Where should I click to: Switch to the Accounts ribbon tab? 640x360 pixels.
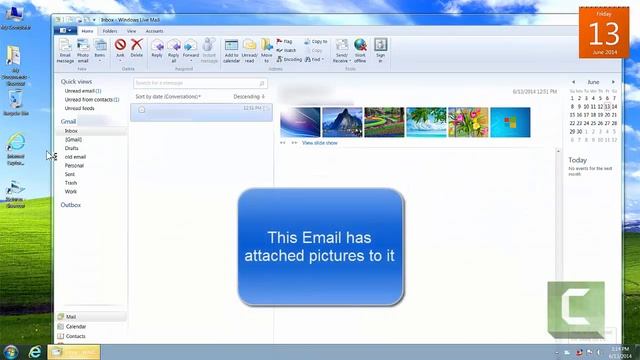(x=154, y=31)
